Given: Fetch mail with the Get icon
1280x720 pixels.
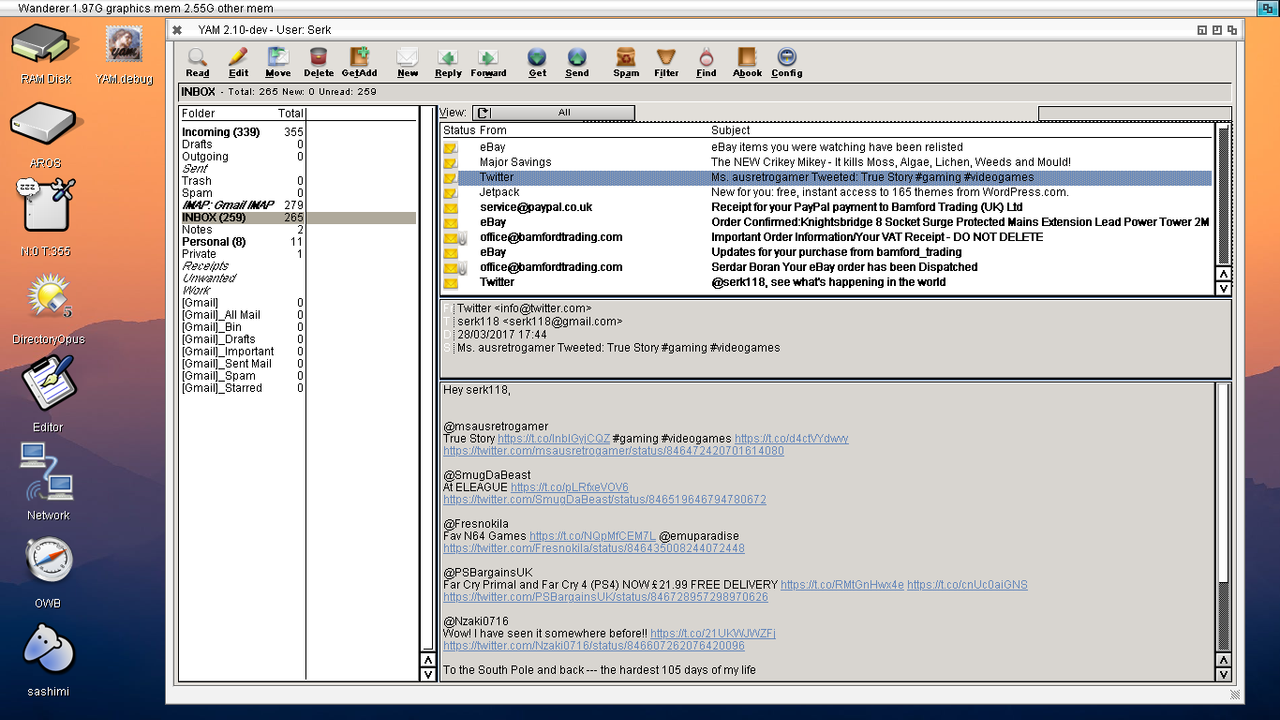Looking at the screenshot, I should point(537,62).
